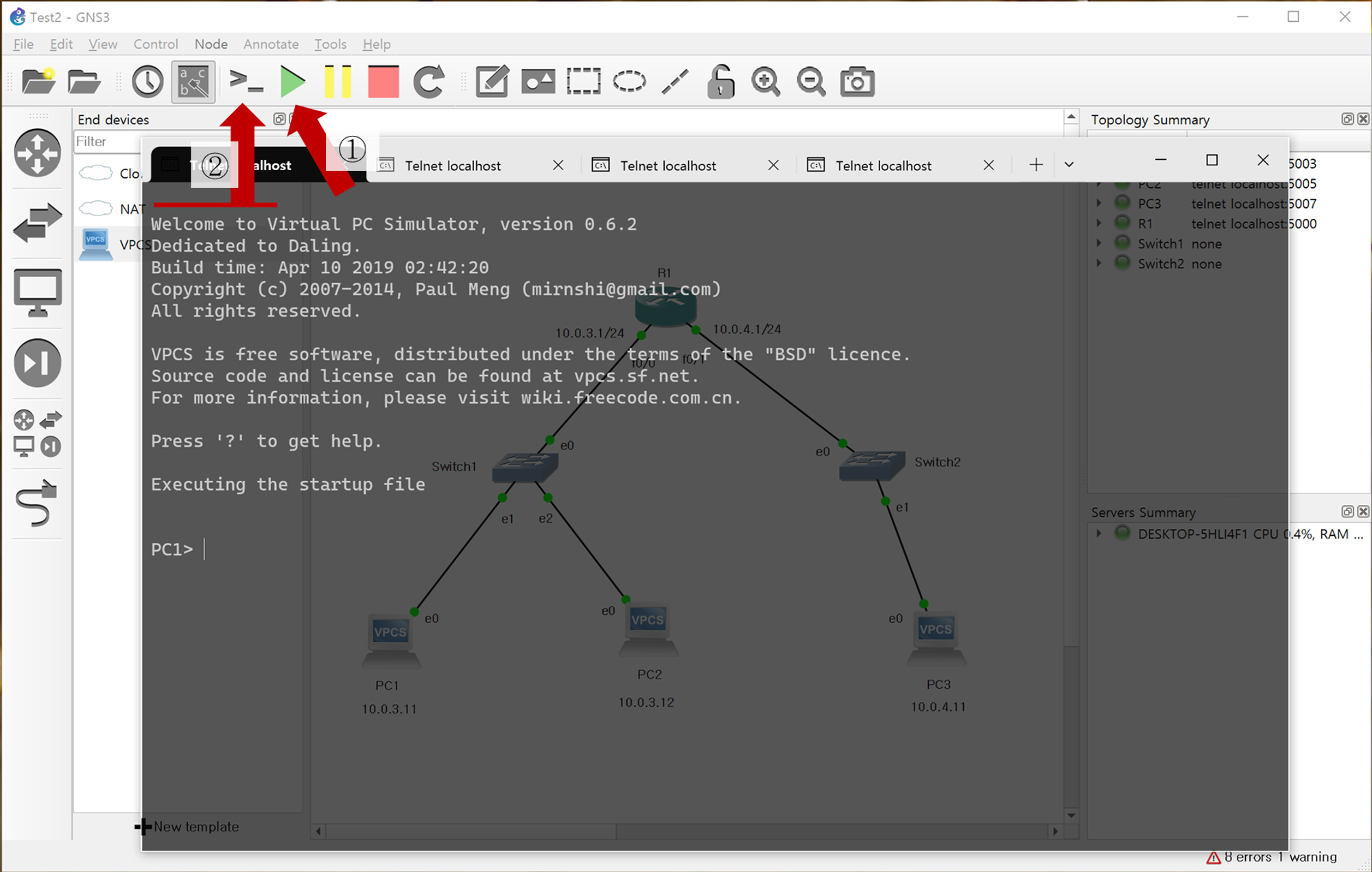Browse switches in the device sidebar
Viewport: 1372px width, 872px height.
tap(38, 222)
